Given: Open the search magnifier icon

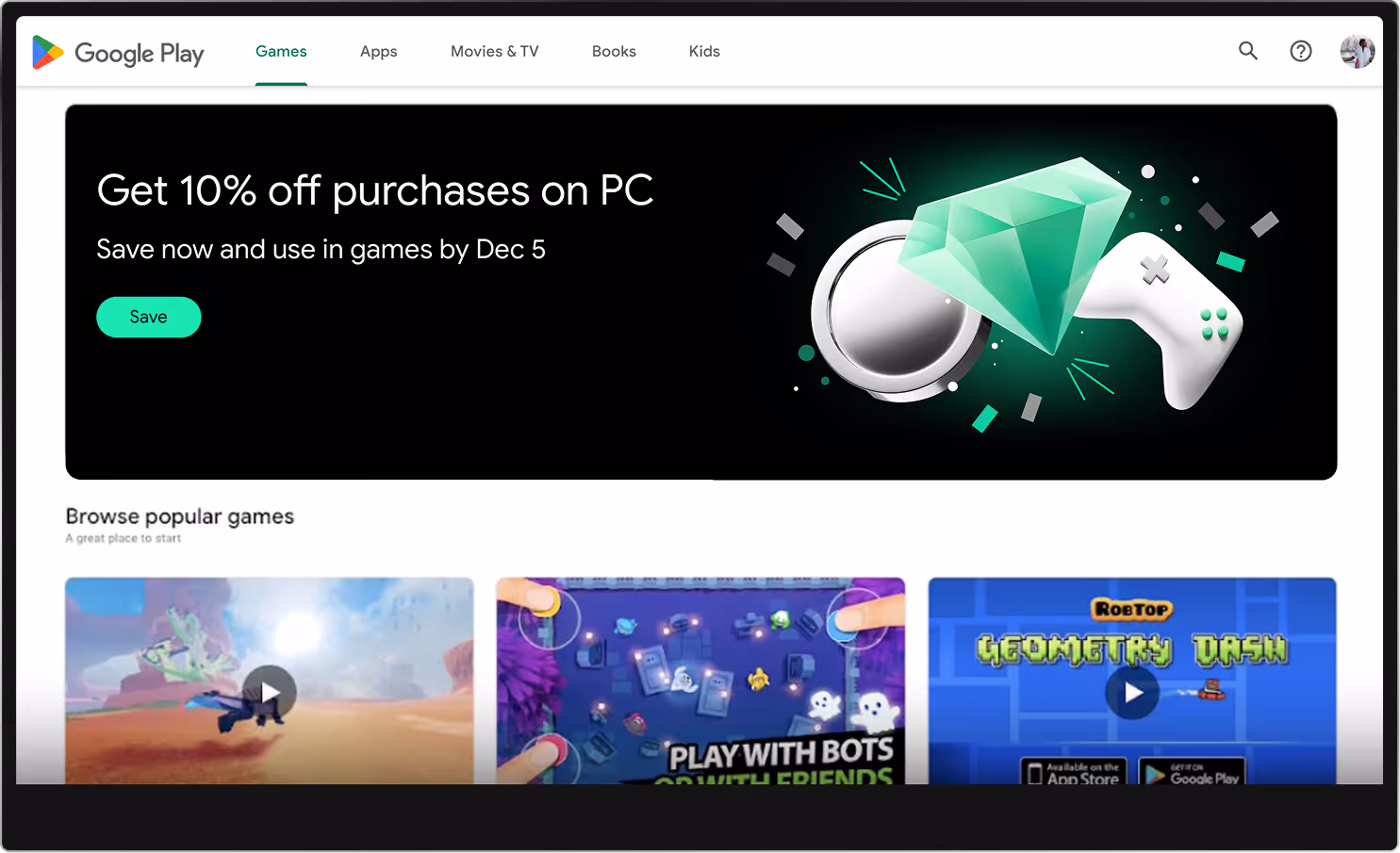Looking at the screenshot, I should pyautogui.click(x=1248, y=51).
